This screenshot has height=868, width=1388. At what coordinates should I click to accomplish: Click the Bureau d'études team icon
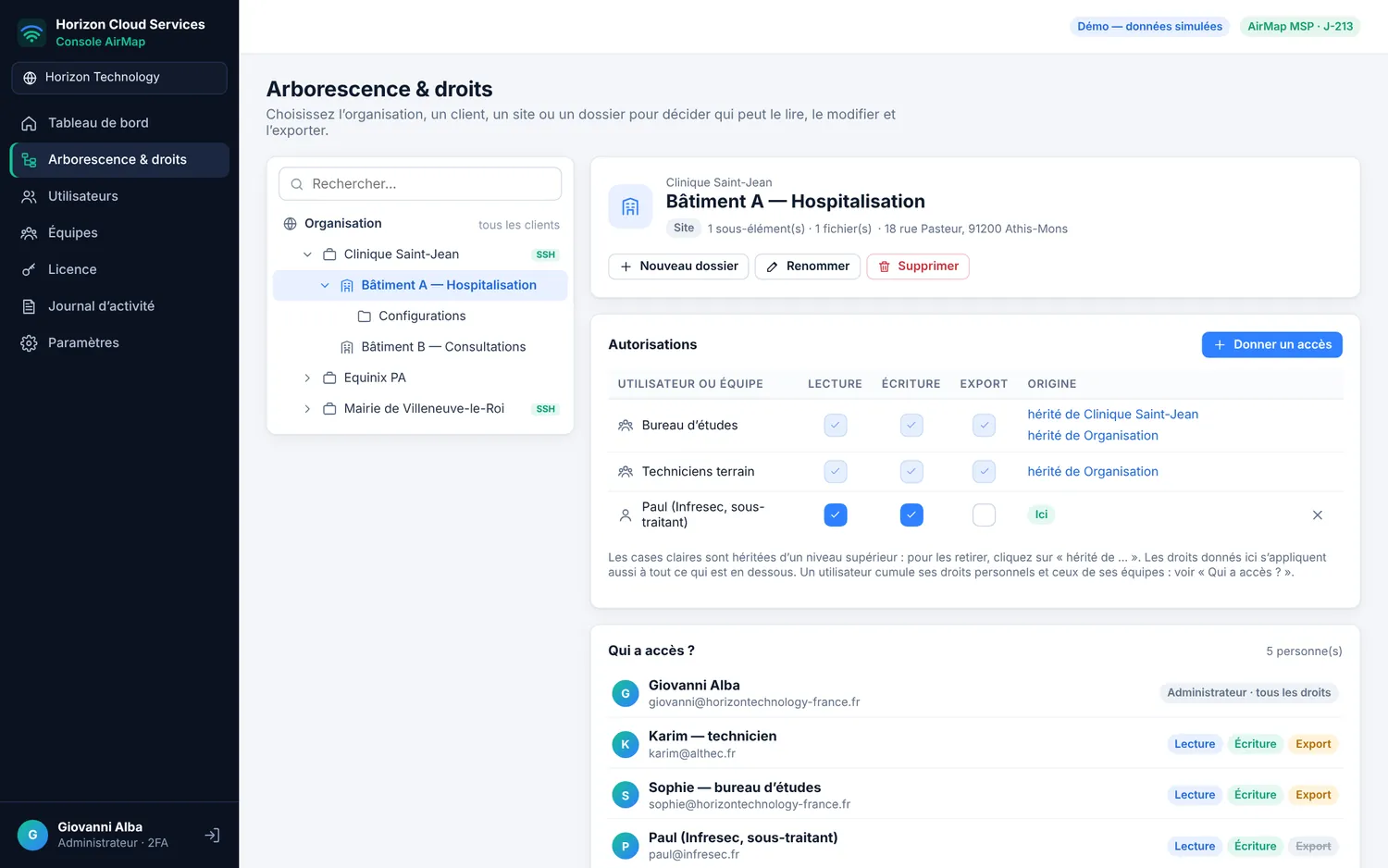point(626,426)
